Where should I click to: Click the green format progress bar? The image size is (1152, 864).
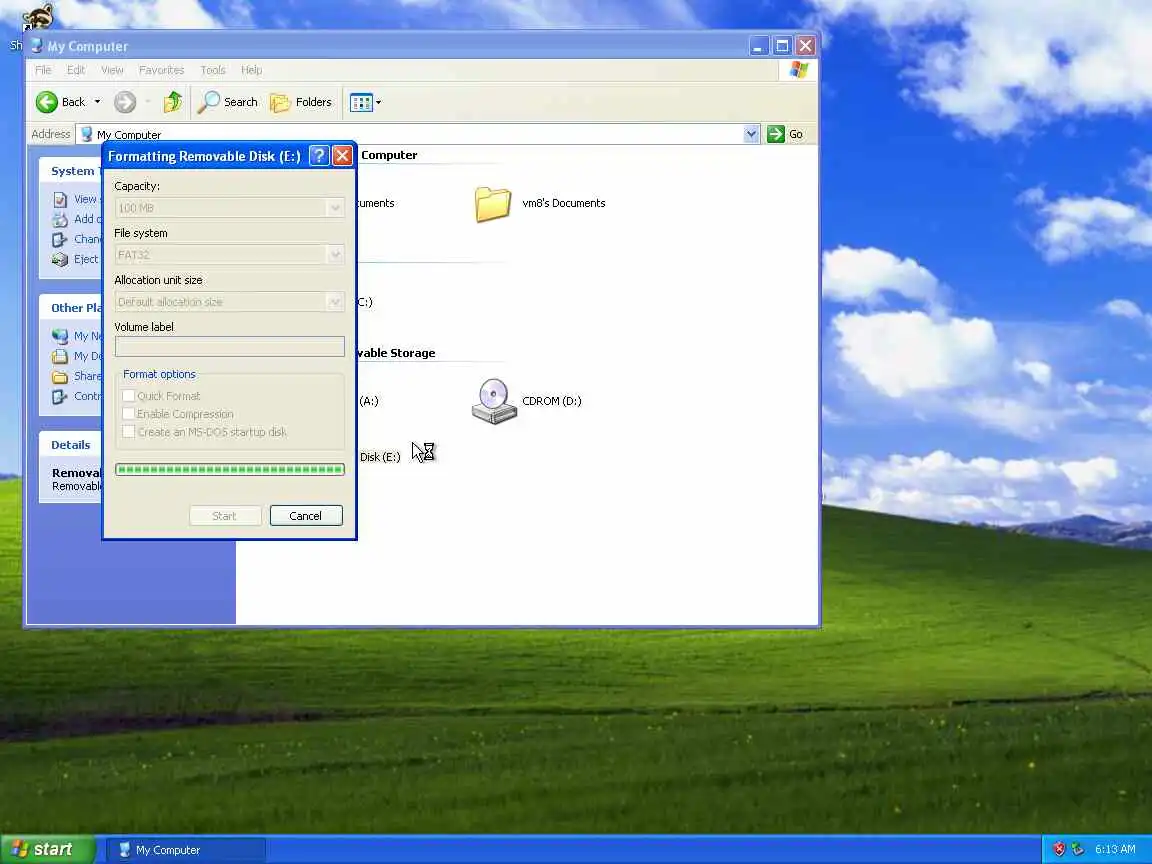(x=229, y=469)
